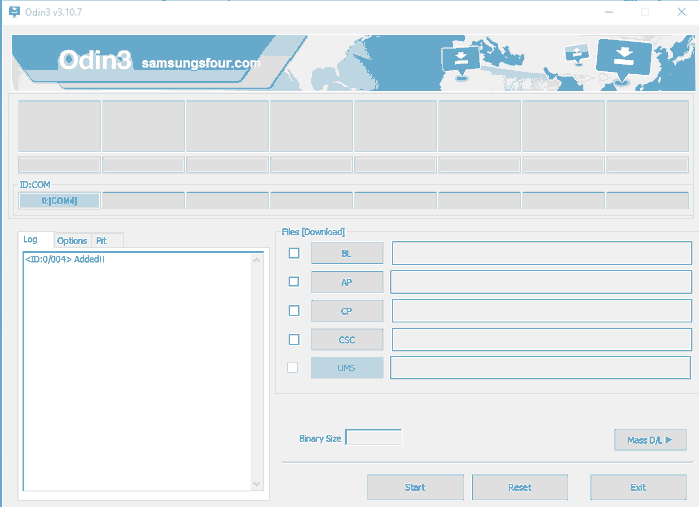699x507 pixels.
Task: Click the Odin3 app icon in title bar
Action: click(x=14, y=12)
